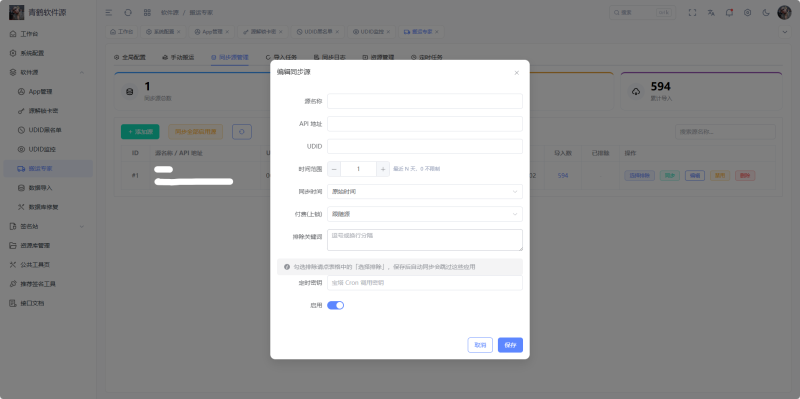Toggle fullscreen mode icon
Viewport: 800px width, 399px height.
pos(692,13)
